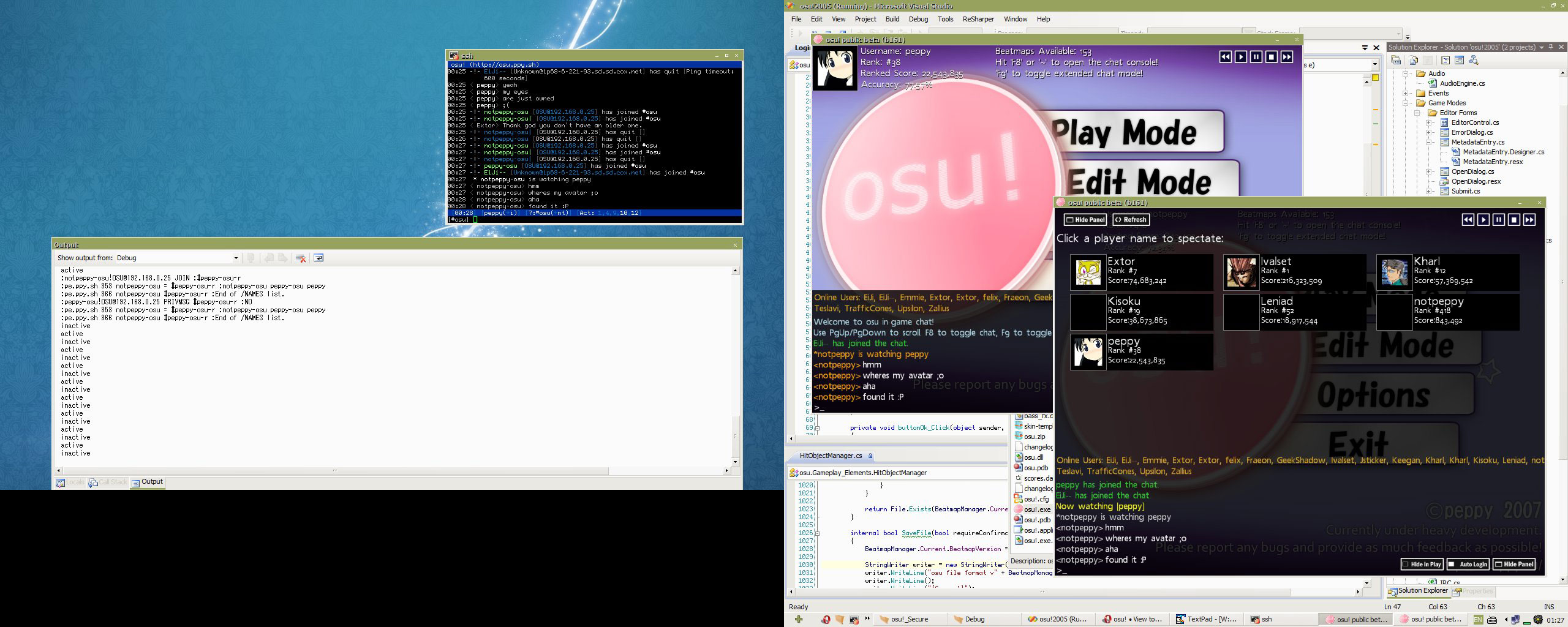The height and width of the screenshot is (627, 1568).
Task: Toggle auto-hide pin on Solution Explorer
Action: pyautogui.click(x=1551, y=47)
